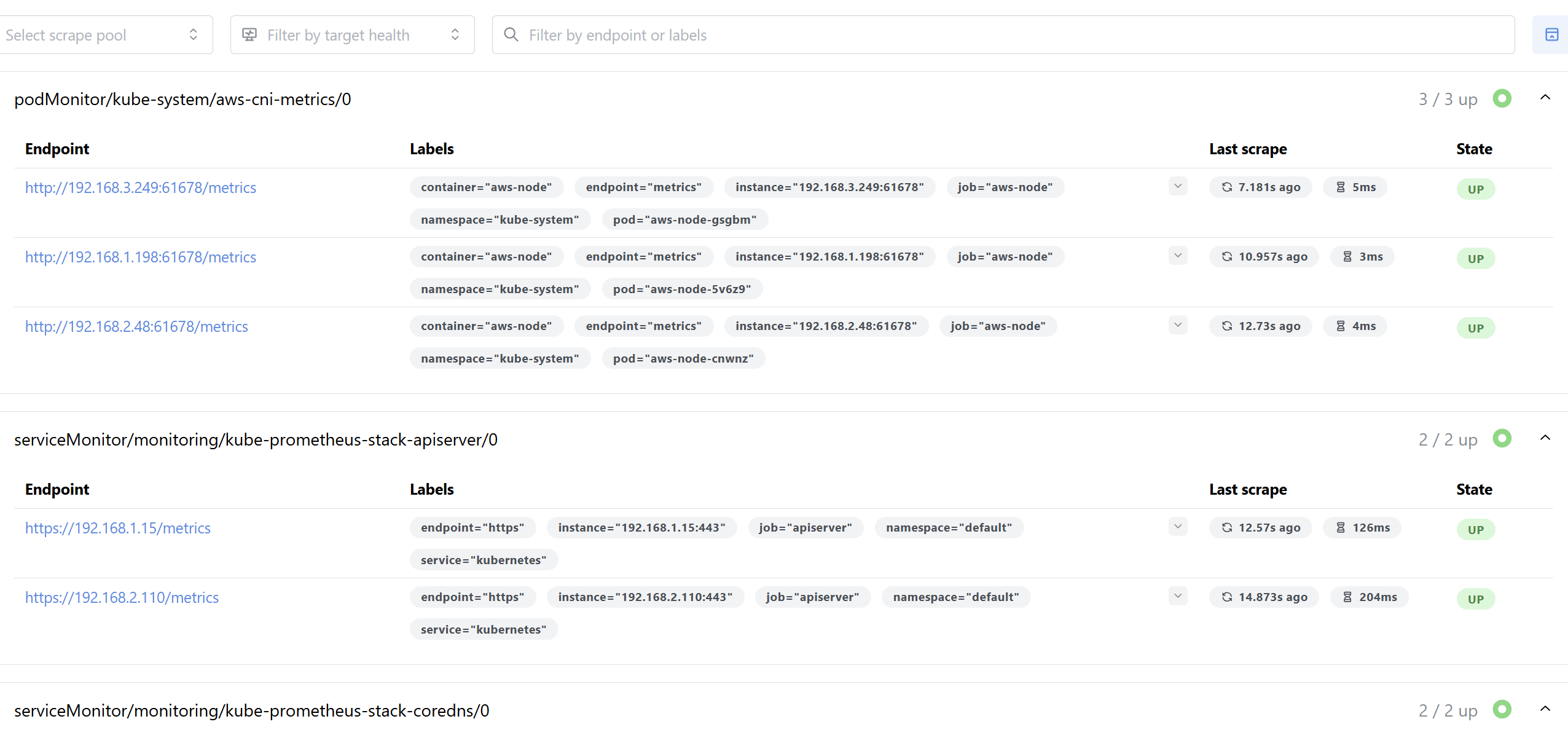Collapse the aws-cni-metrics scrape pool section

[x=1545, y=98]
